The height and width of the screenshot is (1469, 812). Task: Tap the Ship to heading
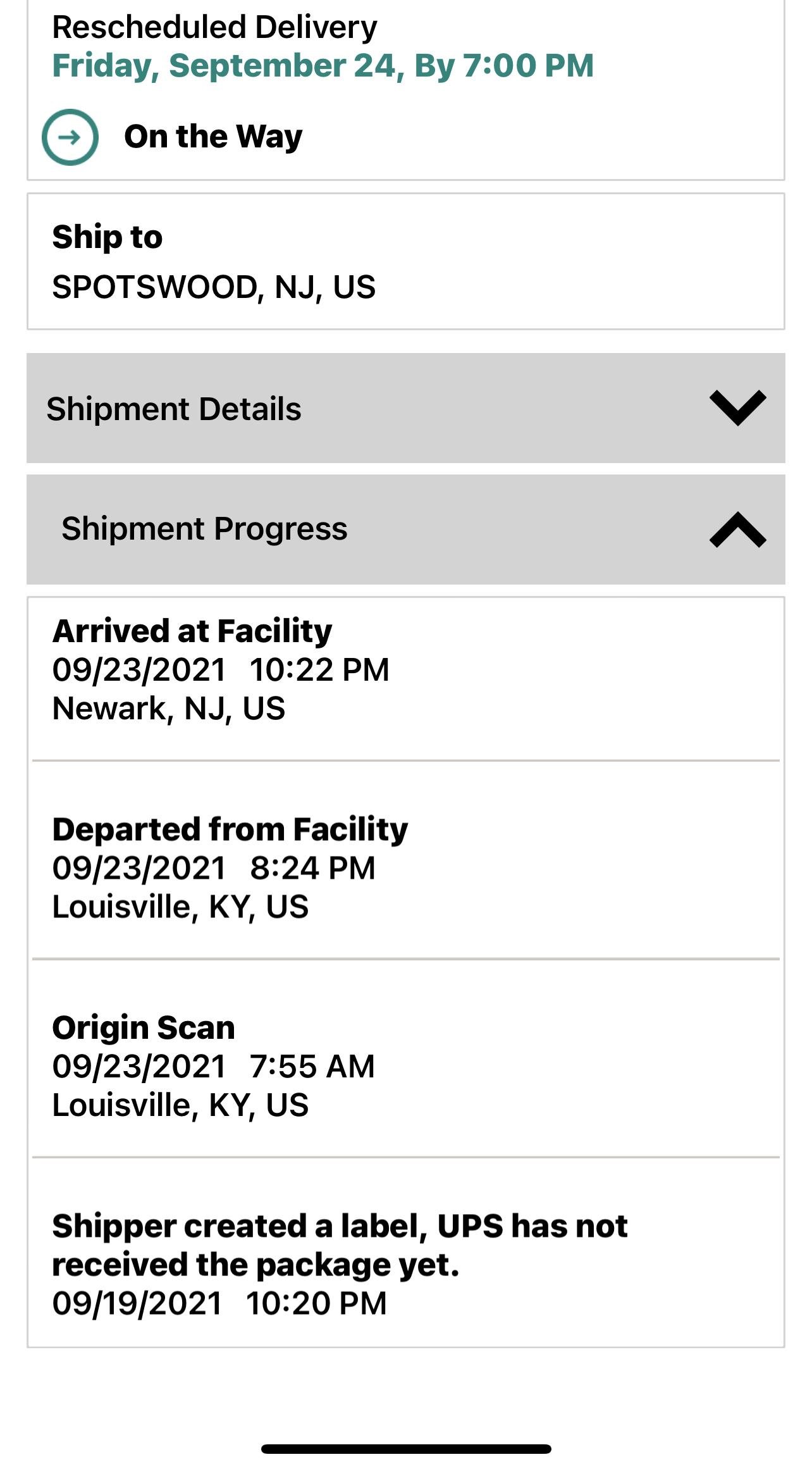[x=108, y=237]
